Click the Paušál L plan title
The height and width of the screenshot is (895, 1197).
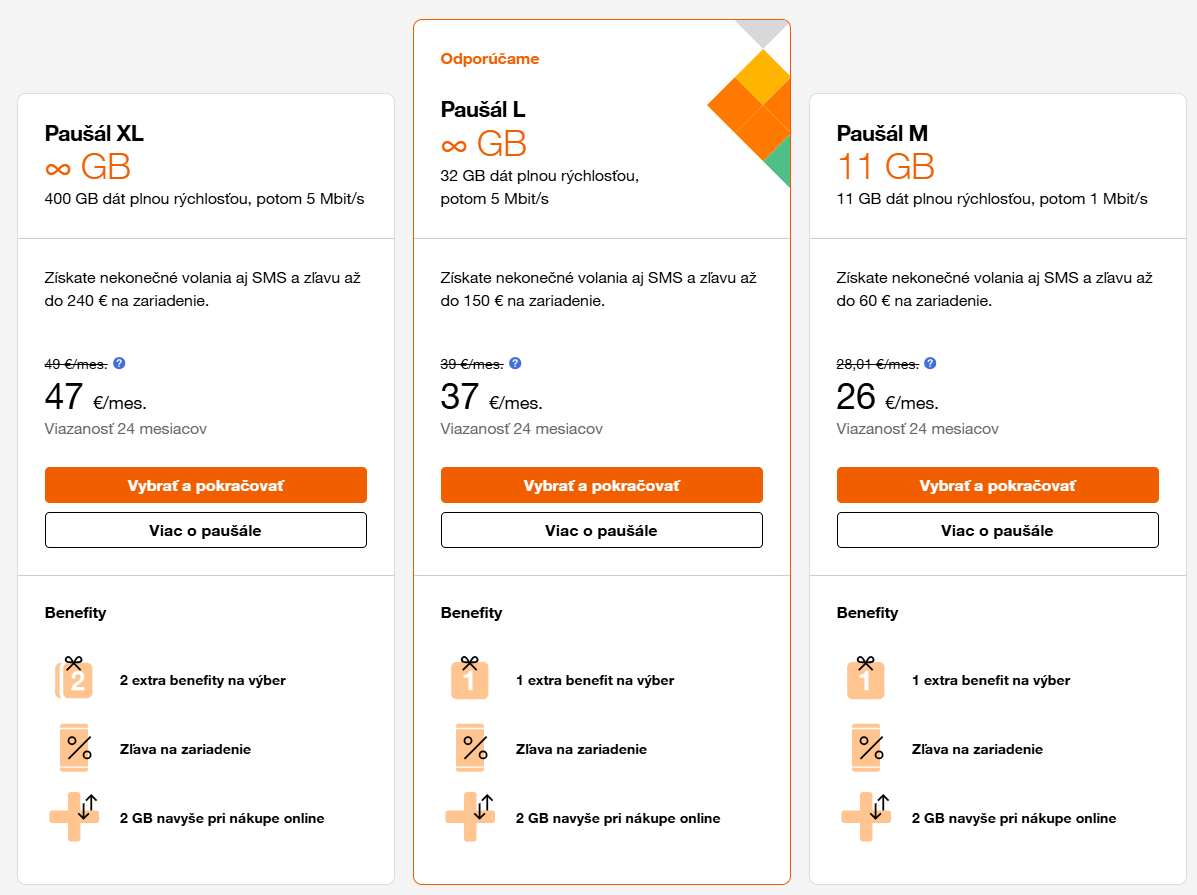(482, 110)
